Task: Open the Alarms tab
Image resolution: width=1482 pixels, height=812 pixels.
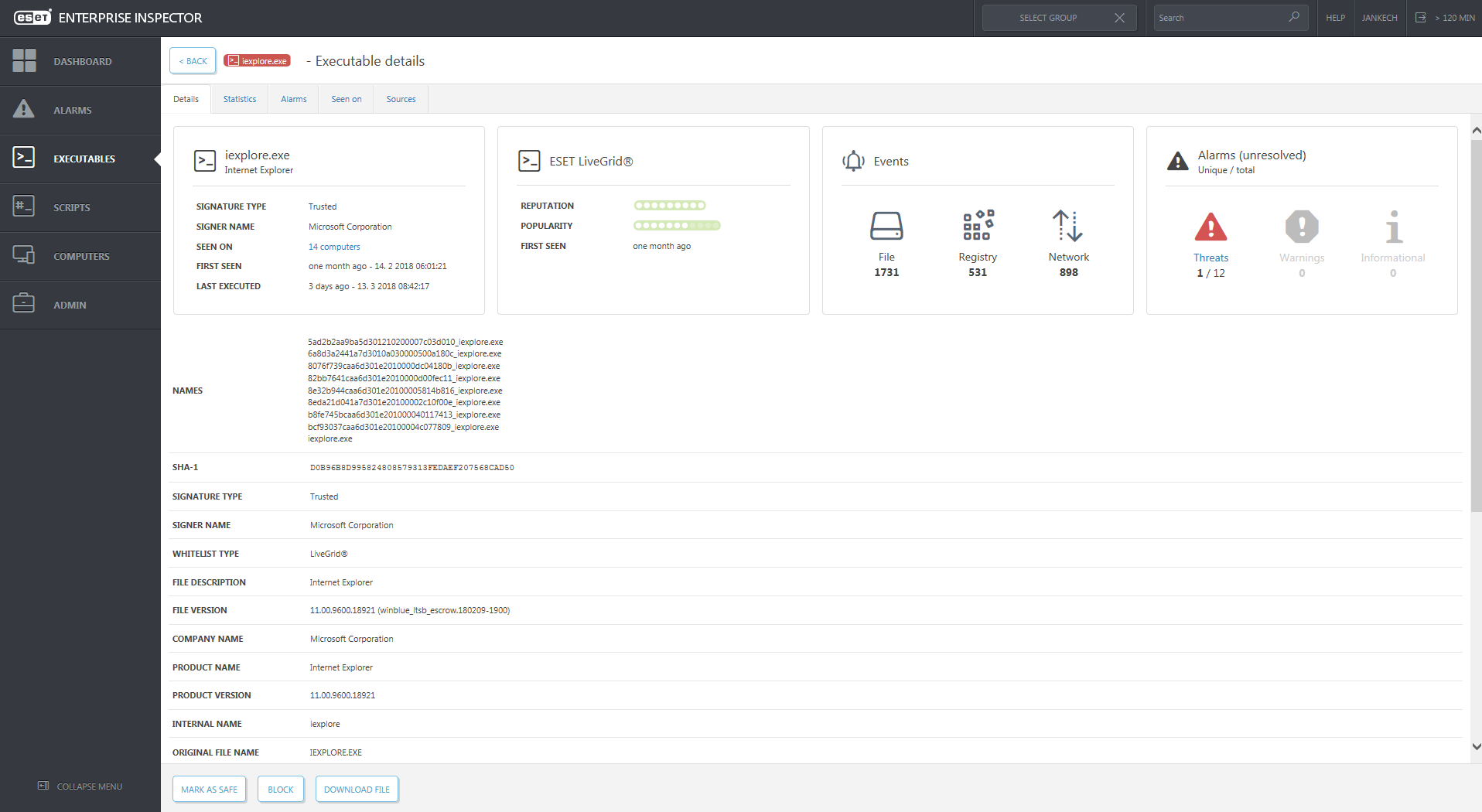Action: [294, 99]
